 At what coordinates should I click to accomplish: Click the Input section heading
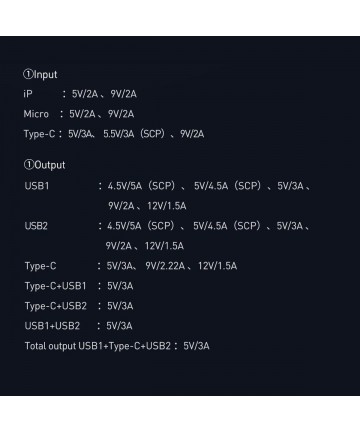click(40, 75)
